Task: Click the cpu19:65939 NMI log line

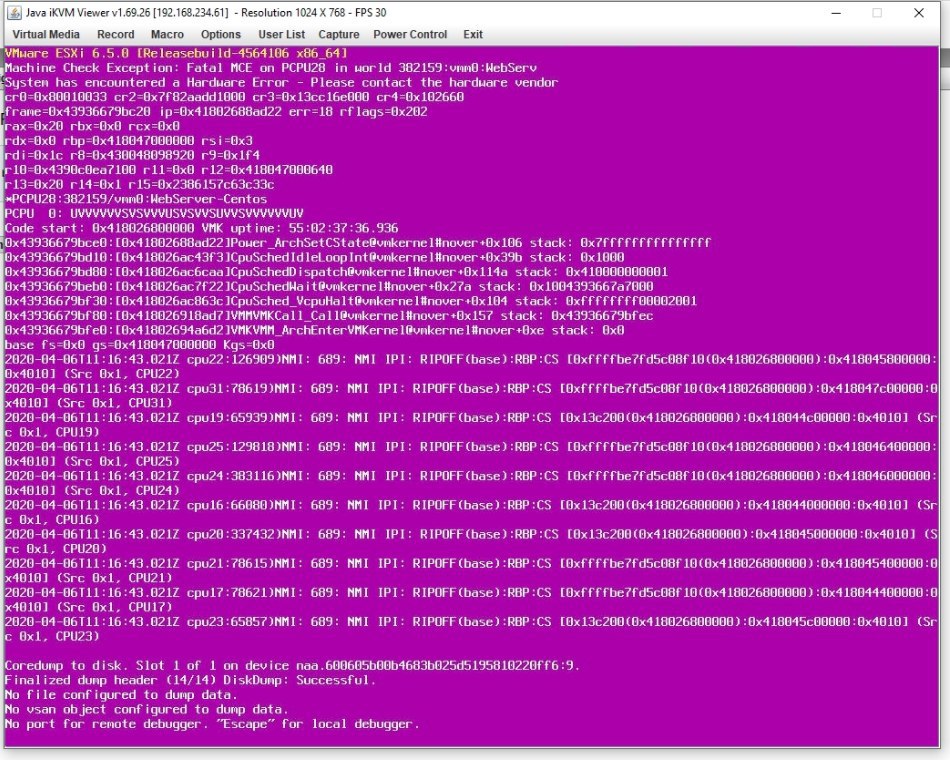Action: point(471,424)
